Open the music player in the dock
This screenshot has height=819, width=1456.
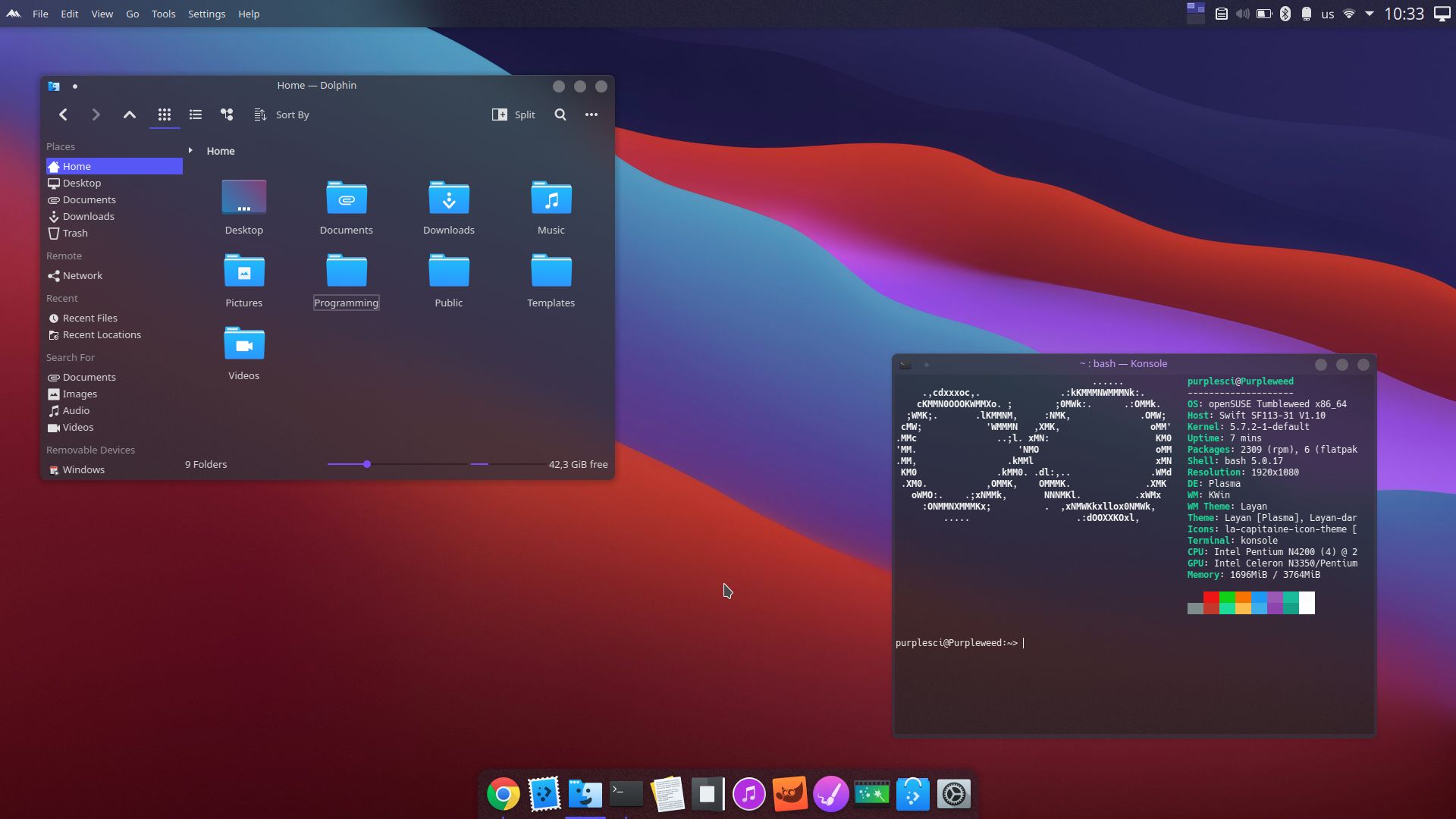click(748, 794)
